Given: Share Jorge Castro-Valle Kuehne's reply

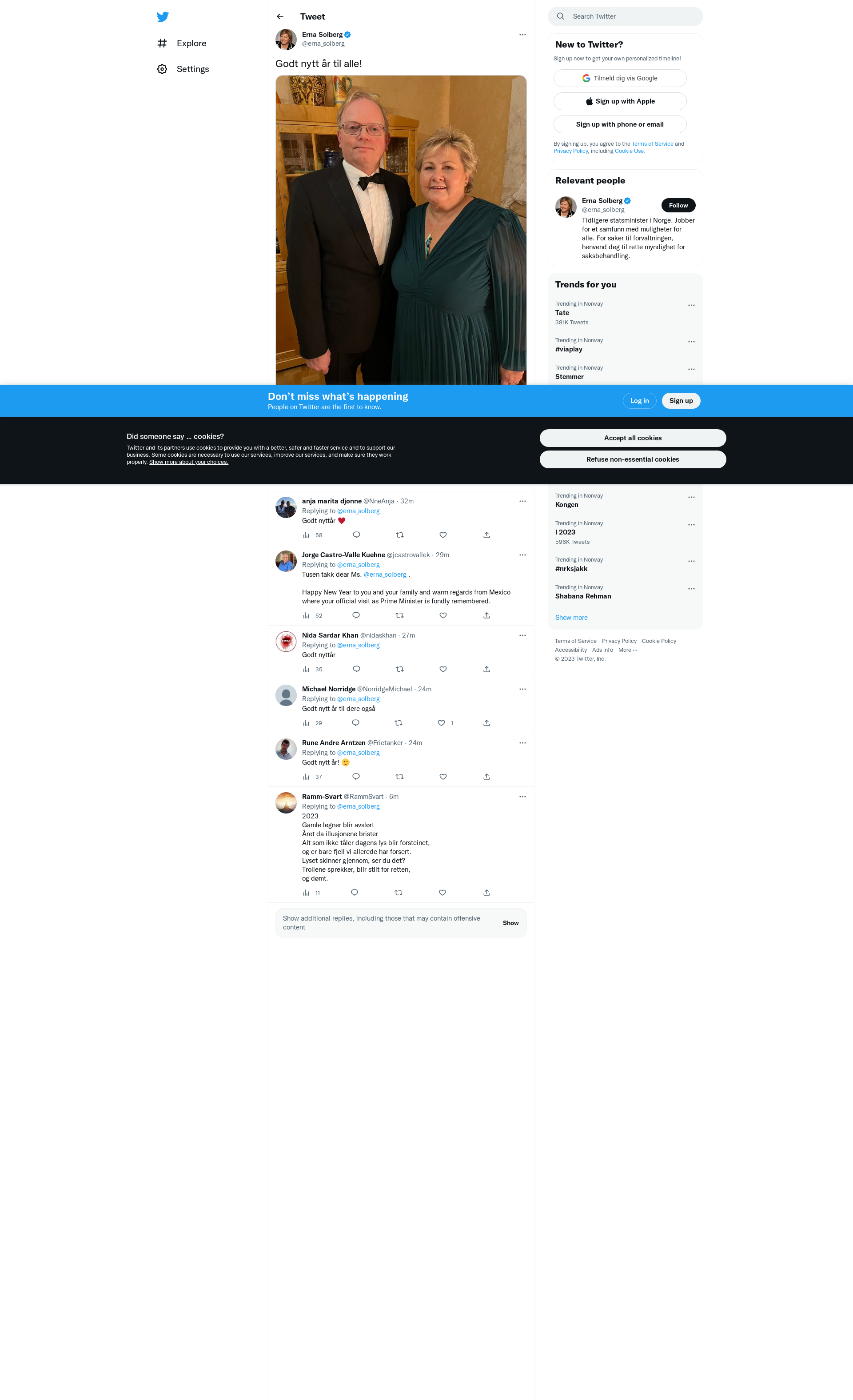Looking at the screenshot, I should 486,615.
